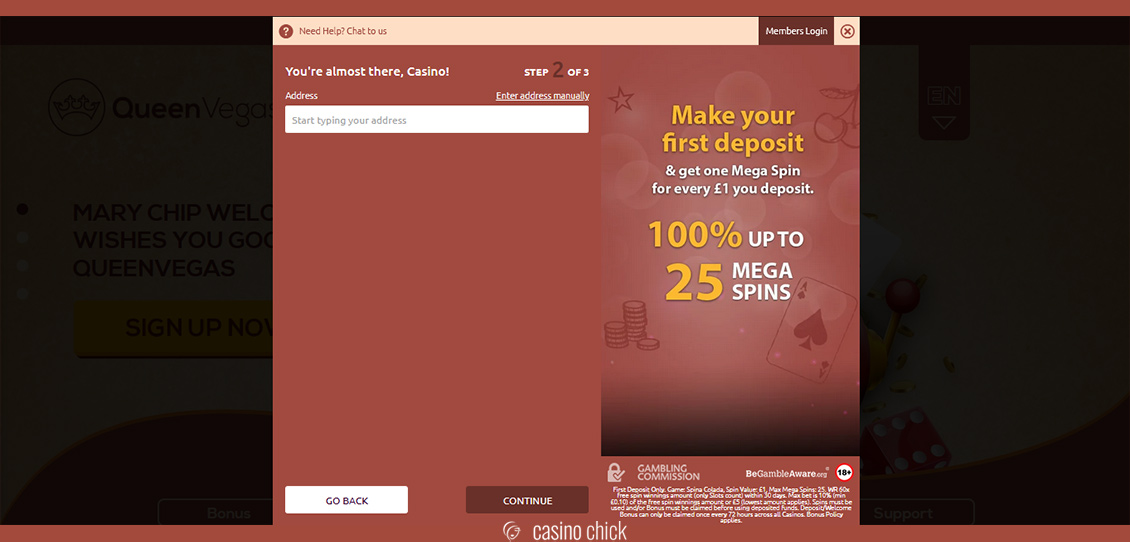1130x542 pixels.
Task: Click the CONTINUE button
Action: (x=528, y=500)
